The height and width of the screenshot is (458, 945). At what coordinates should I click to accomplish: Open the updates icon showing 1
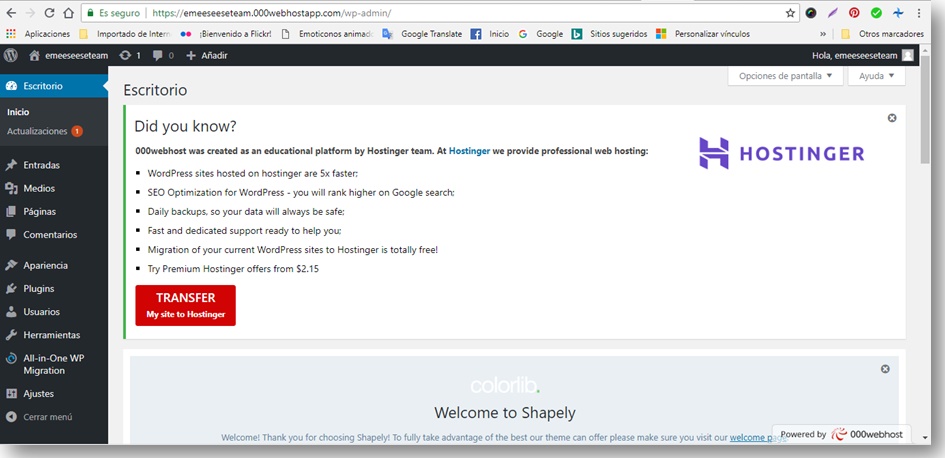click(130, 55)
